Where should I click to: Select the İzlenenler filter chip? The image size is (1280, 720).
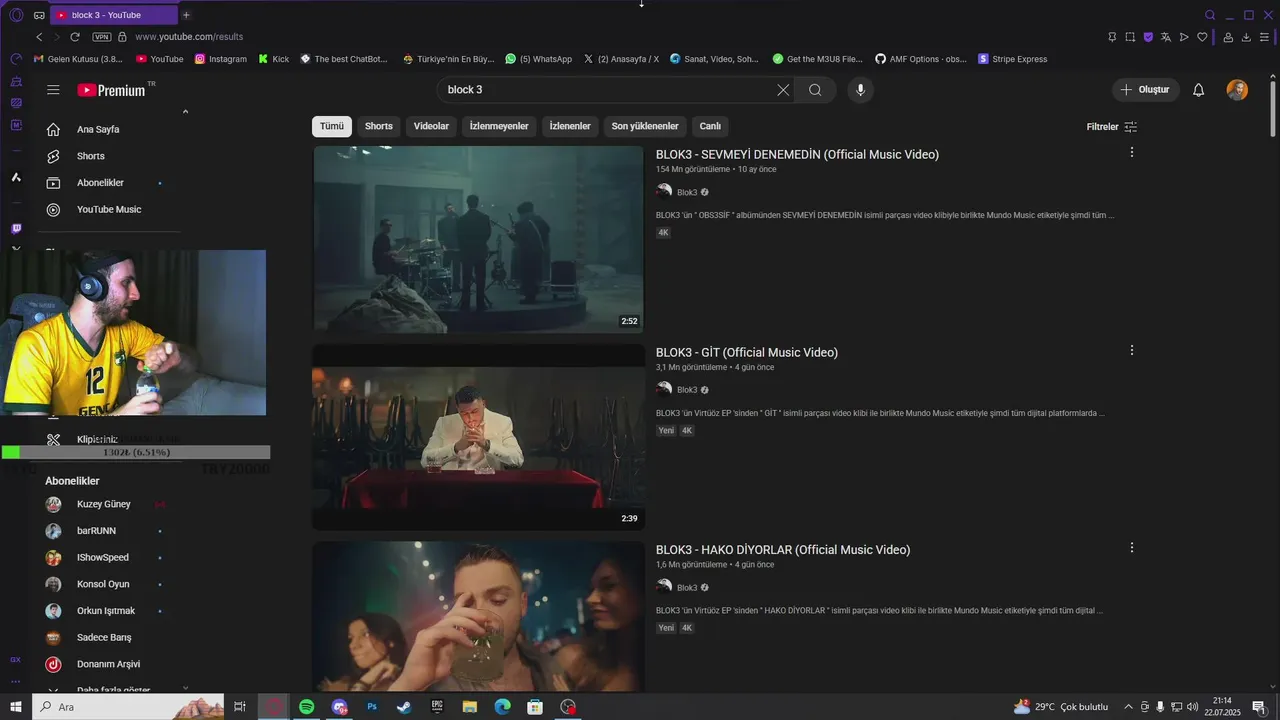coord(570,126)
